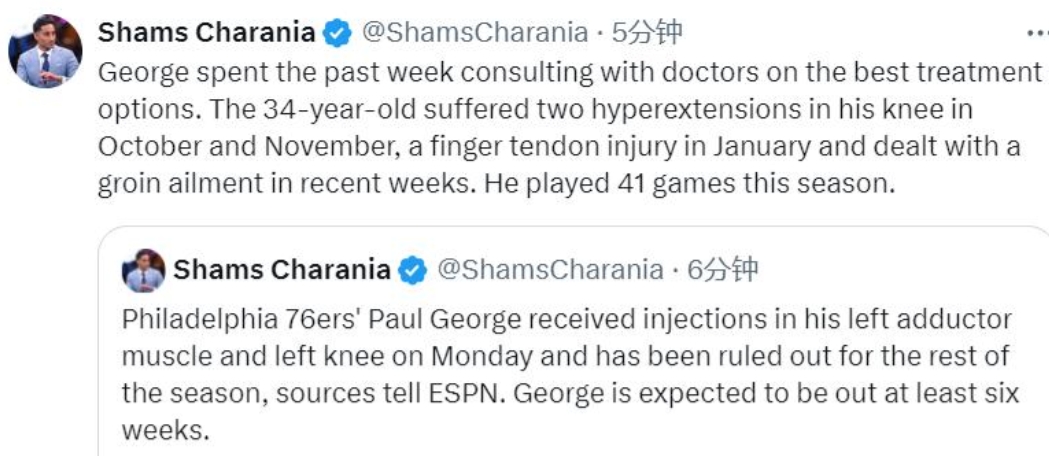The width and height of the screenshot is (1049, 456).
Task: Click verified badge beside the top author name
Action: pos(337,33)
